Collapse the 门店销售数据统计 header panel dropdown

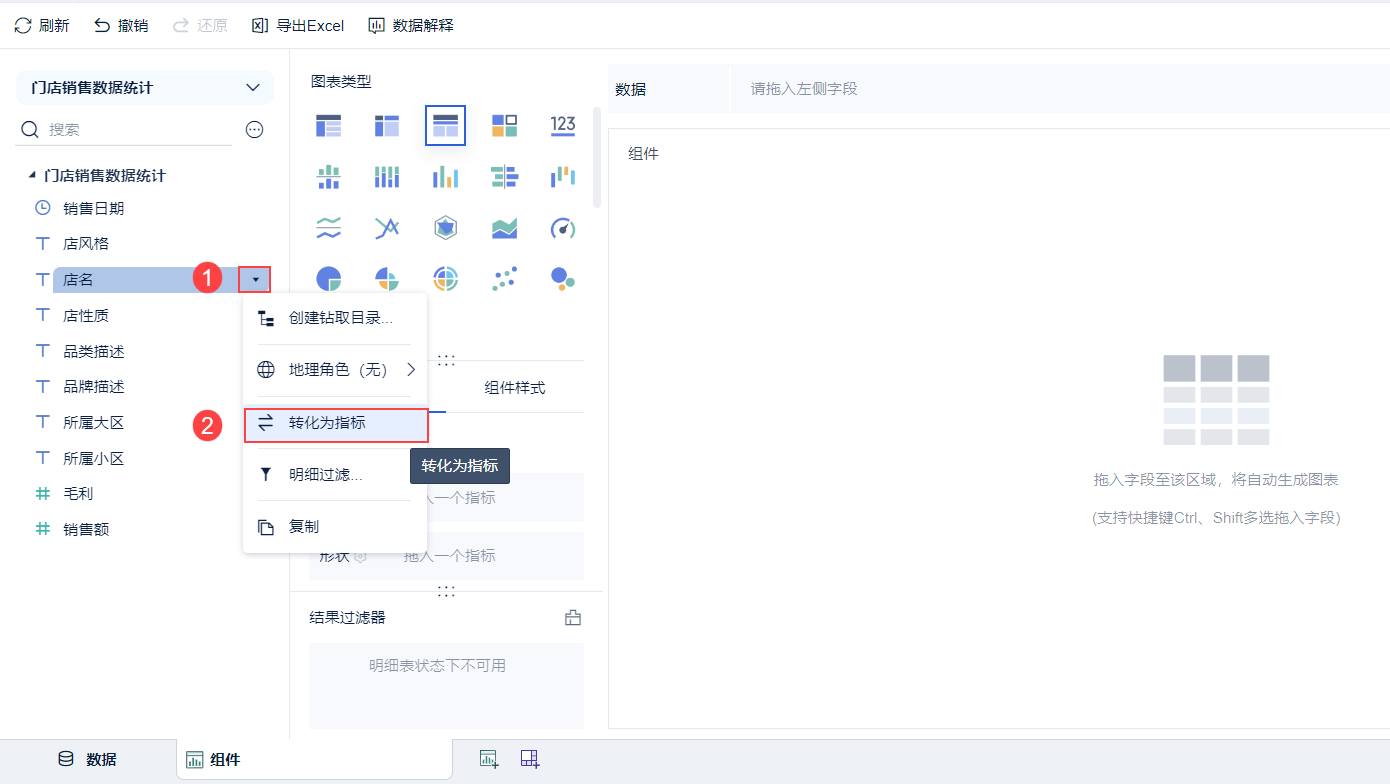253,88
